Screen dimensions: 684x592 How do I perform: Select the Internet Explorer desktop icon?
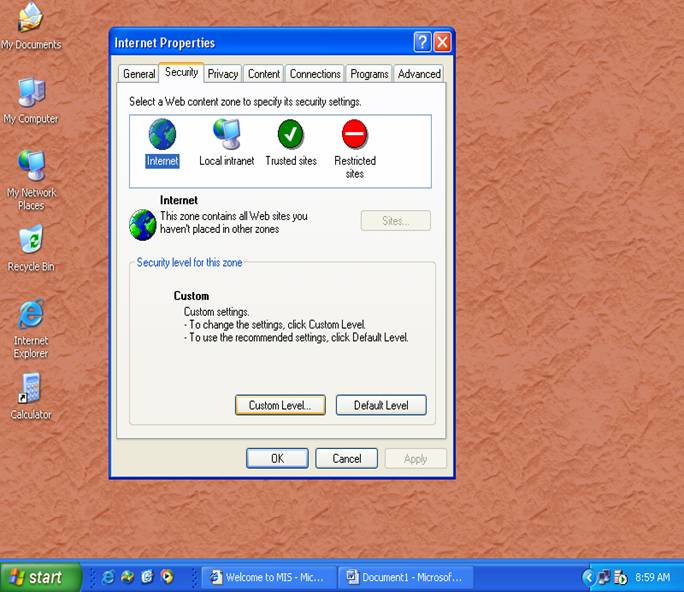(31, 315)
